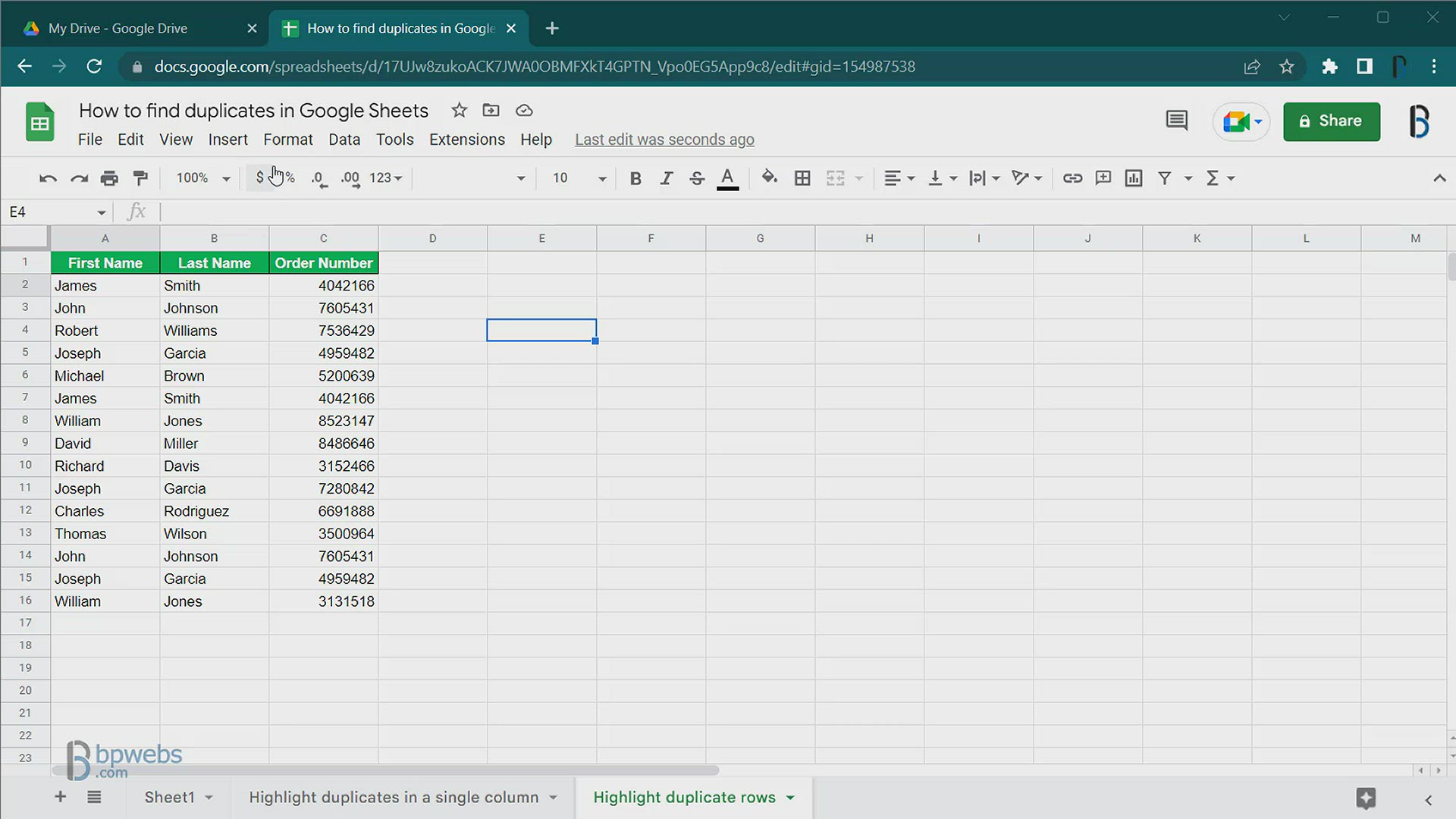Bookmark this tab with star icon
This screenshot has width=1456, height=819.
pos(1287,67)
